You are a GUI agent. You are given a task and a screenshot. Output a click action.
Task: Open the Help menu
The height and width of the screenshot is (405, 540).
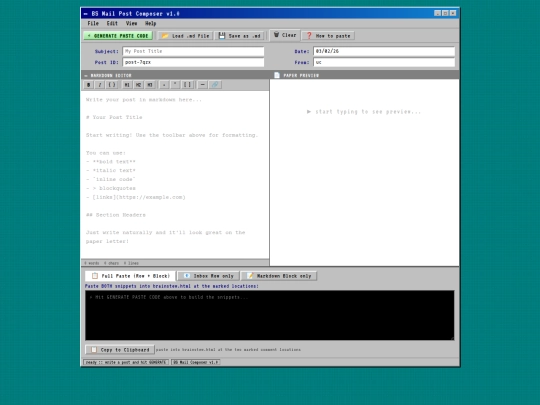coord(150,23)
